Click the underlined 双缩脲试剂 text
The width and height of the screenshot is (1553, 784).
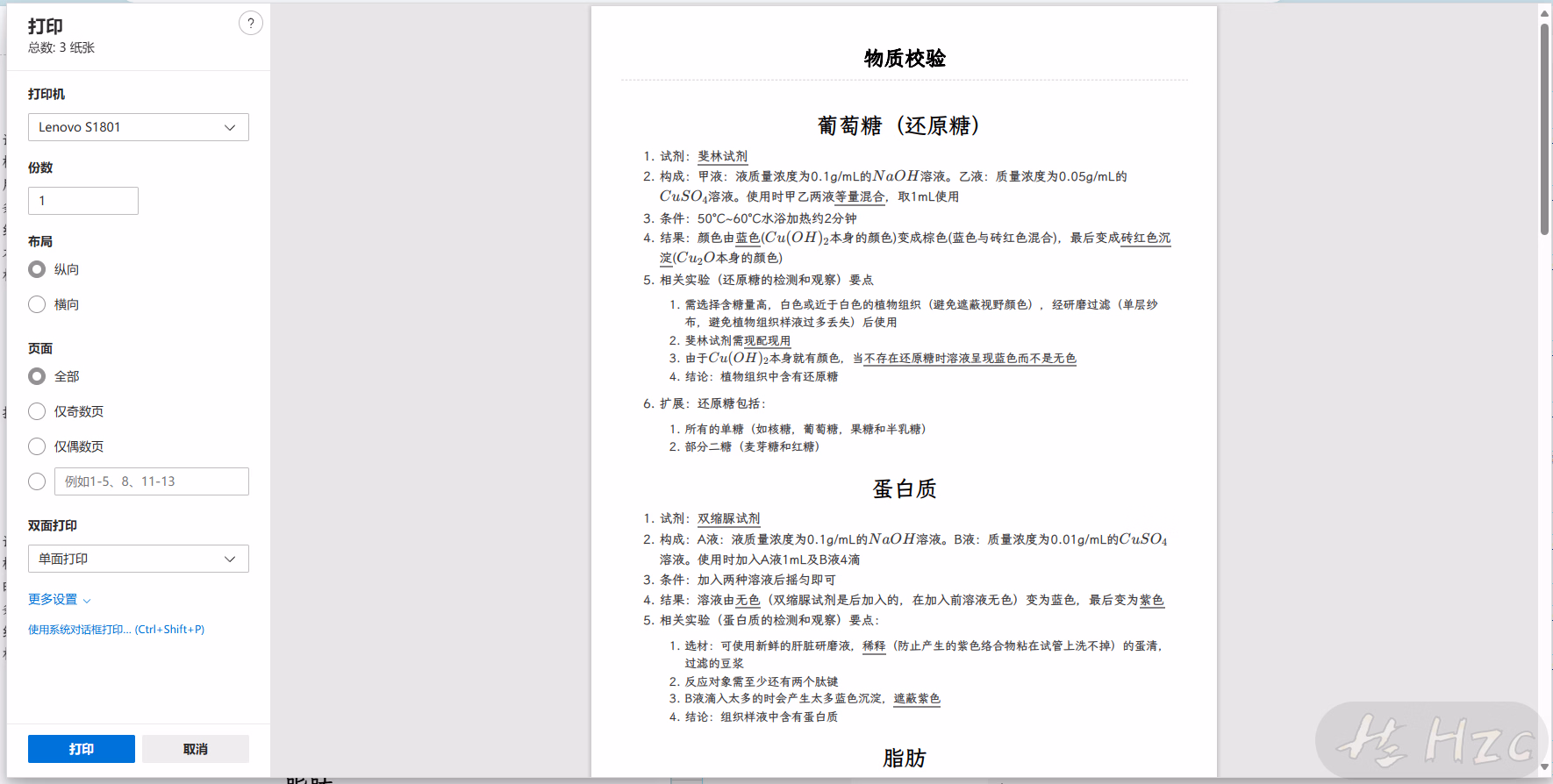pos(729,519)
